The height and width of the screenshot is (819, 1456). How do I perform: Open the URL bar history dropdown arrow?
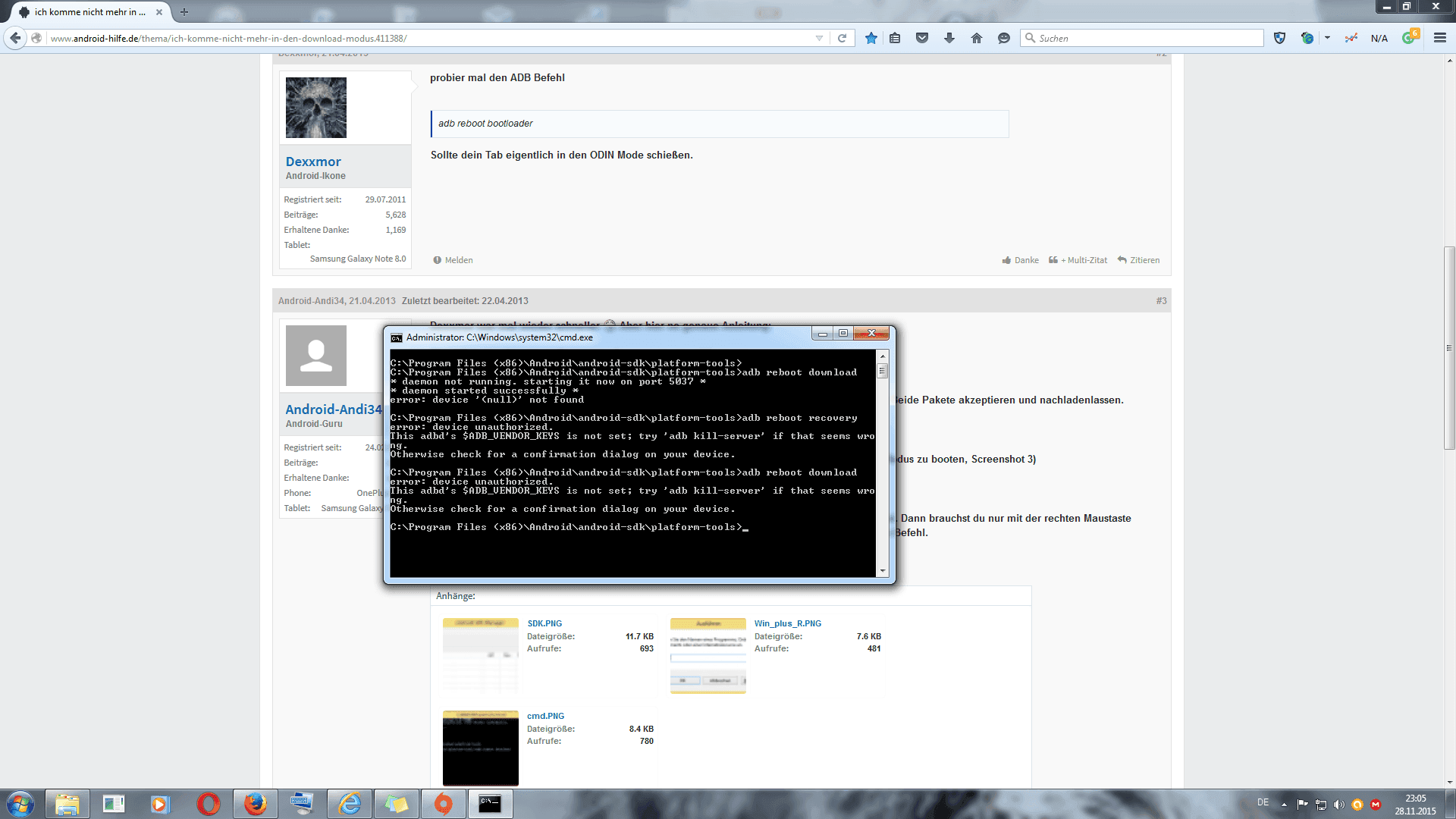(819, 38)
